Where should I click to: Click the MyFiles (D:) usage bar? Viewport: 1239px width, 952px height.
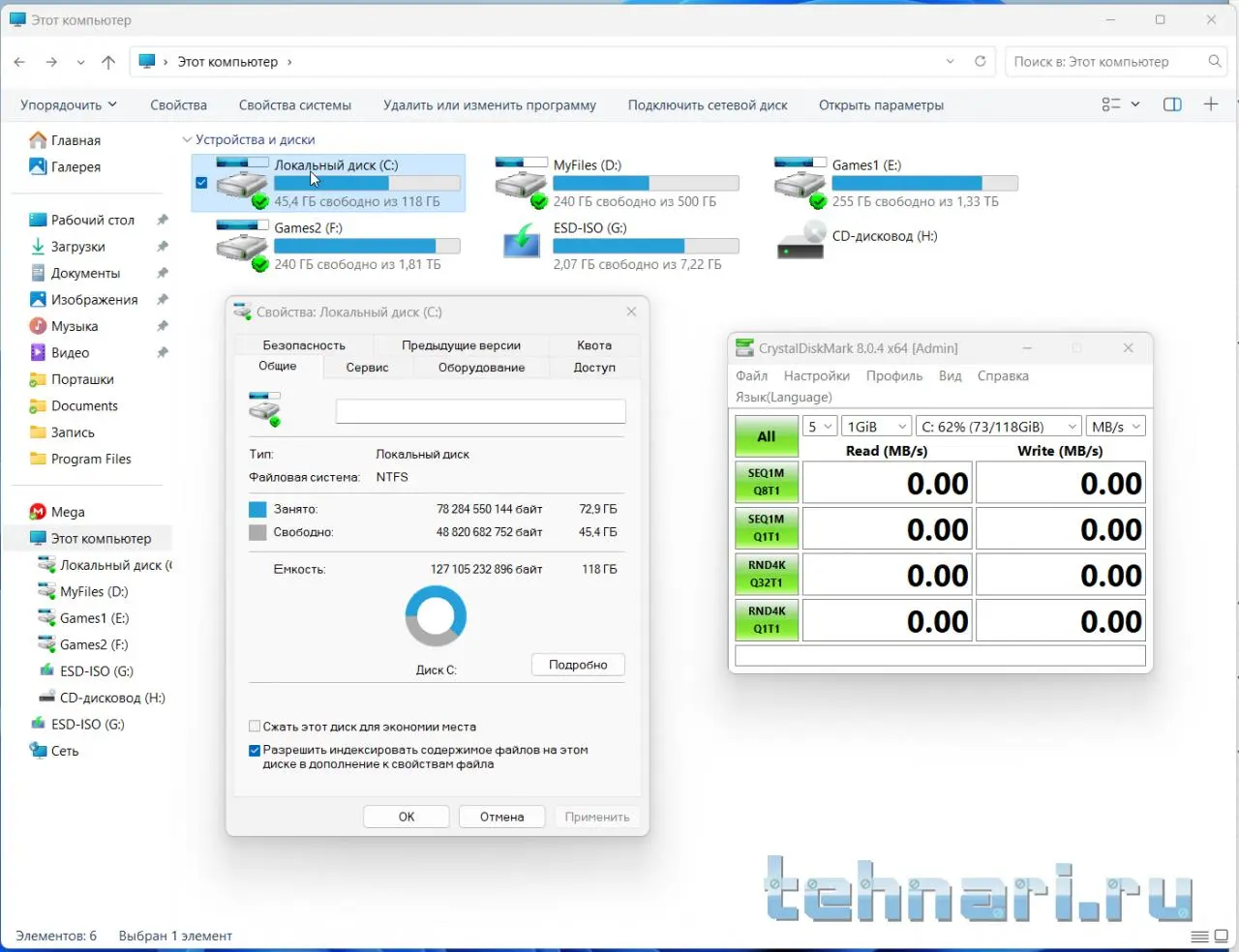point(646,183)
